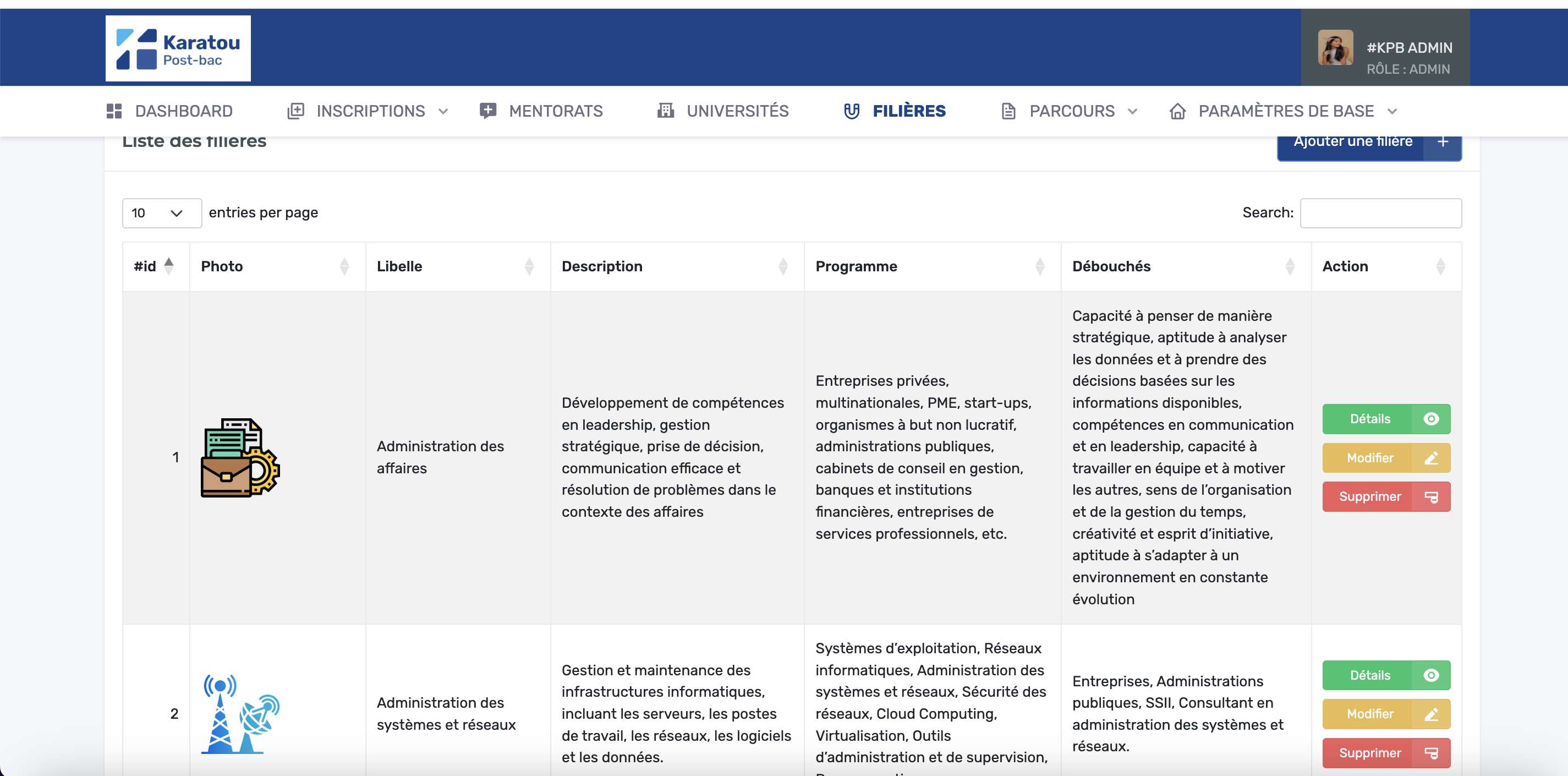Expand the Inscriptions chevron
The height and width of the screenshot is (776, 1568).
click(x=443, y=112)
